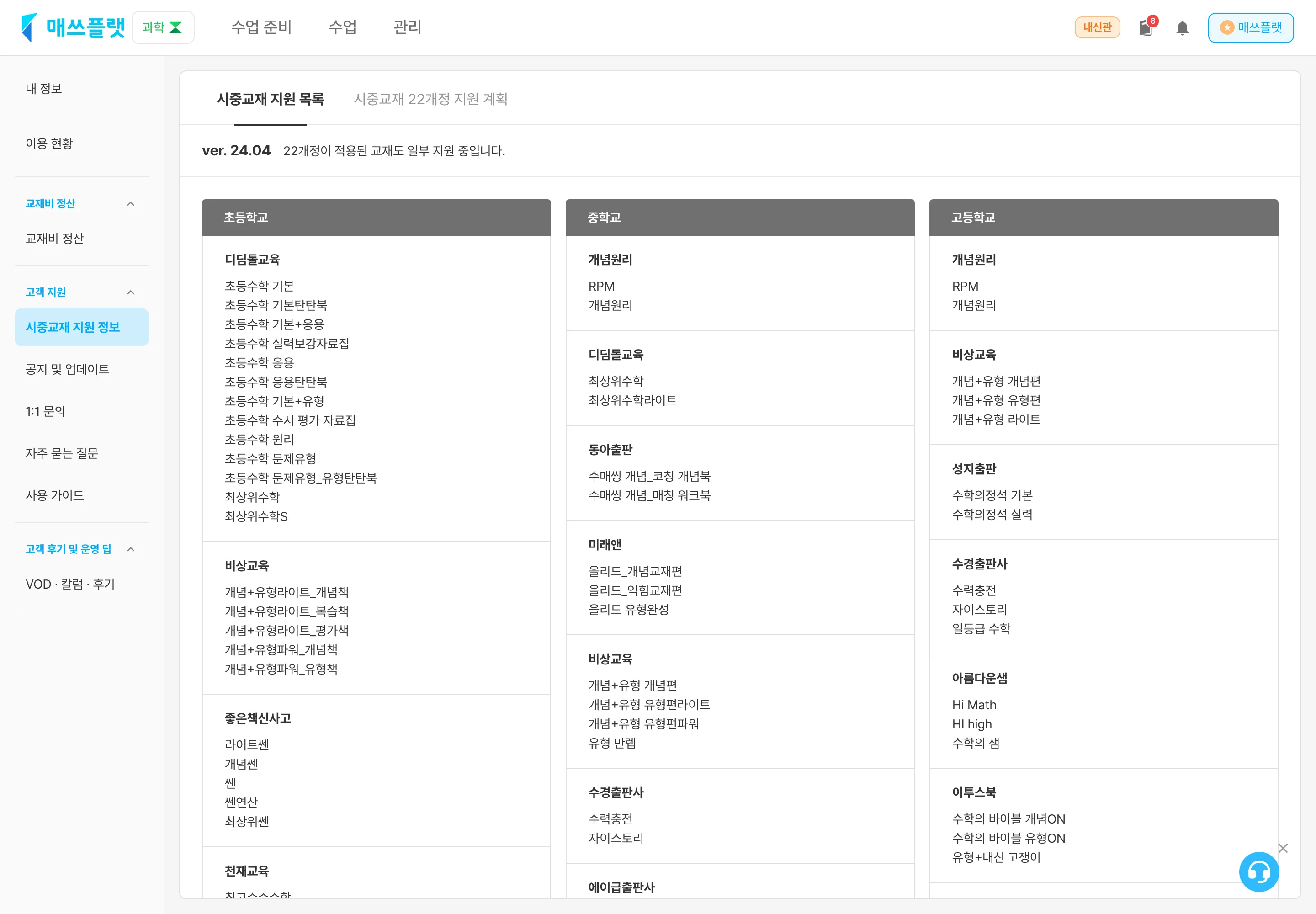The width and height of the screenshot is (1316, 914).
Task: Click 수학의 샘 entry
Action: pyautogui.click(x=976, y=743)
